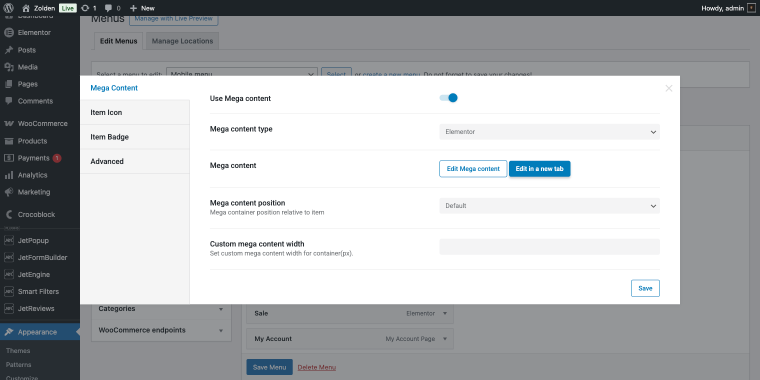Click Save in the popup
This screenshot has height=380, width=760.
click(x=645, y=288)
